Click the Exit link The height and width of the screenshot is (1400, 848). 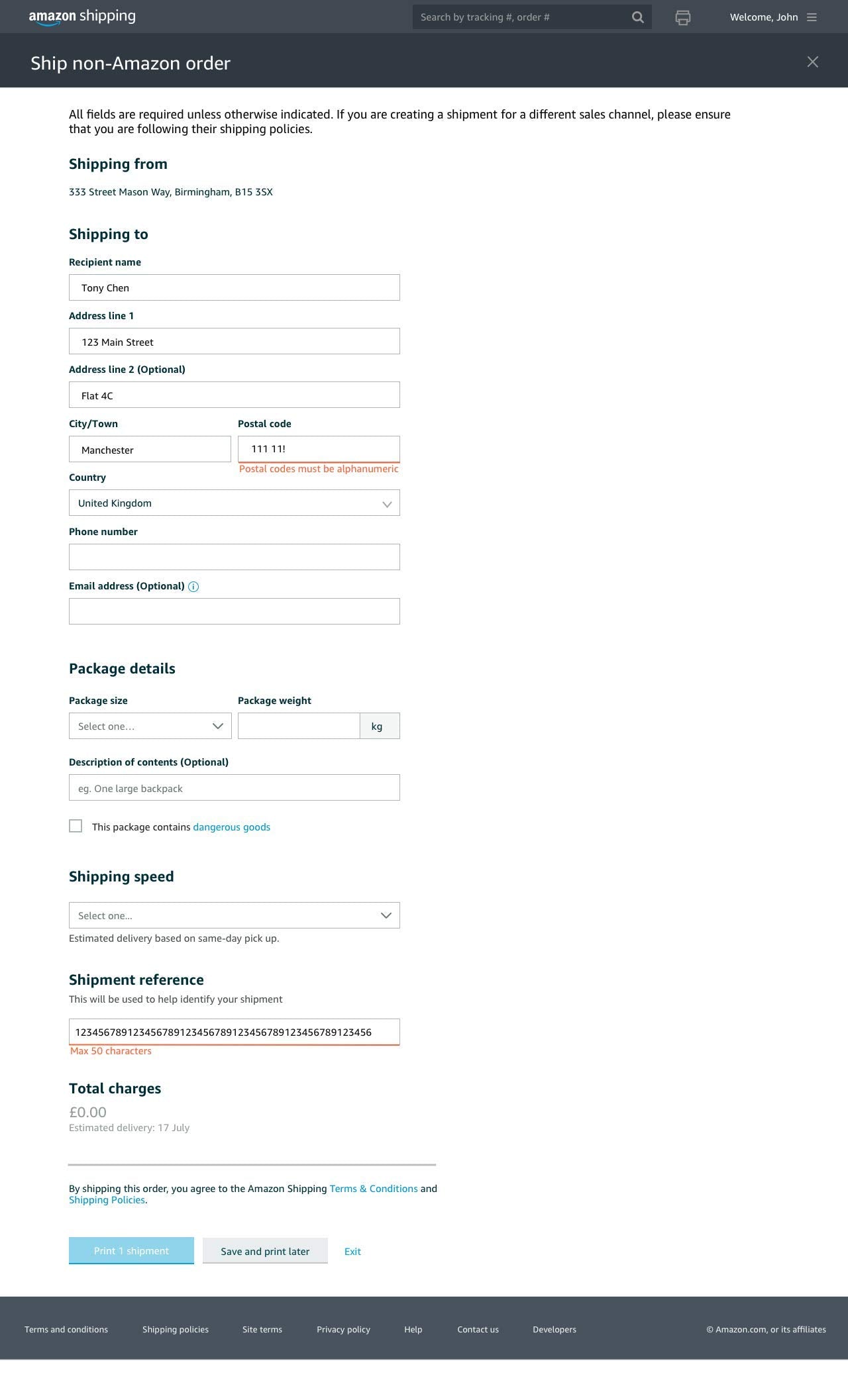(352, 1251)
